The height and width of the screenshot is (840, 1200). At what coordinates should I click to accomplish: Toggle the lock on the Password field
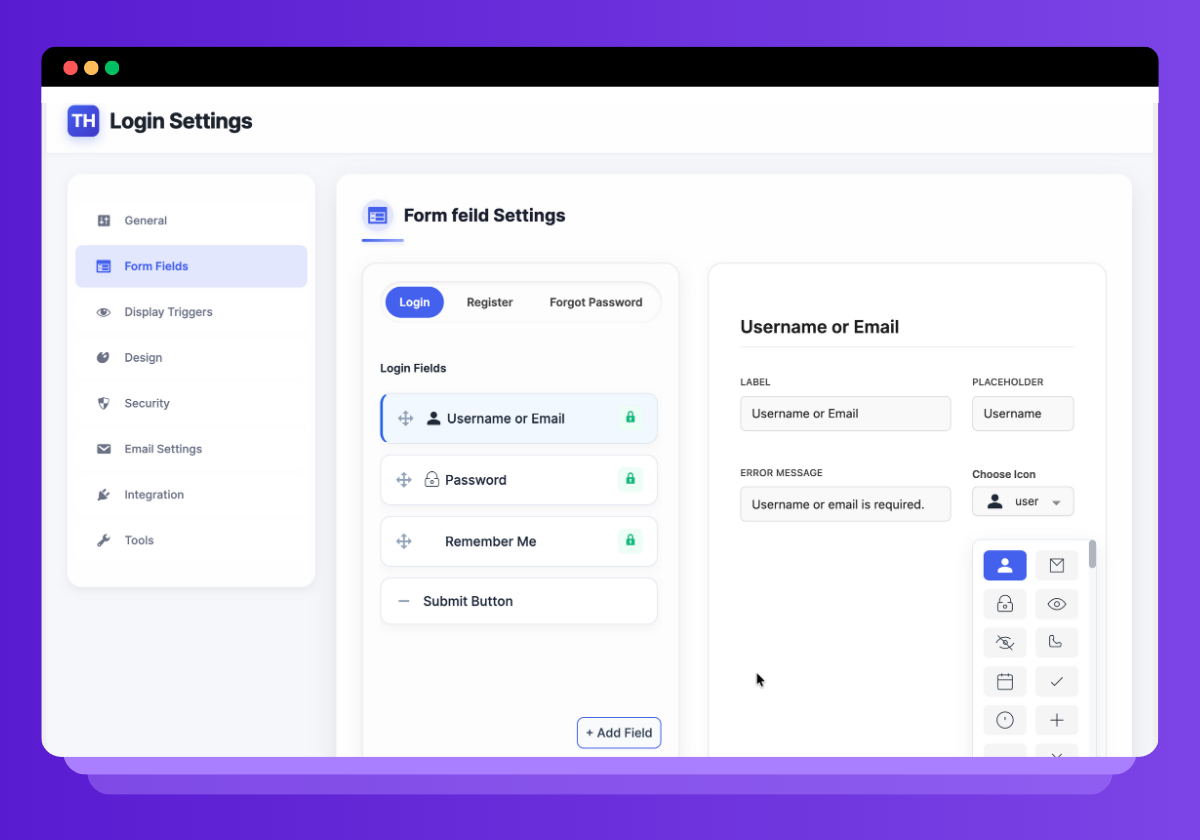pos(631,480)
